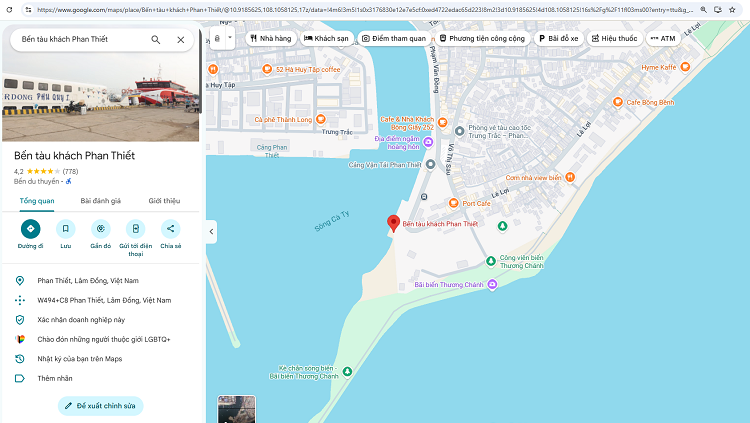
Task: Open Cafe Bồng Bềnh marker
Action: pos(618,102)
